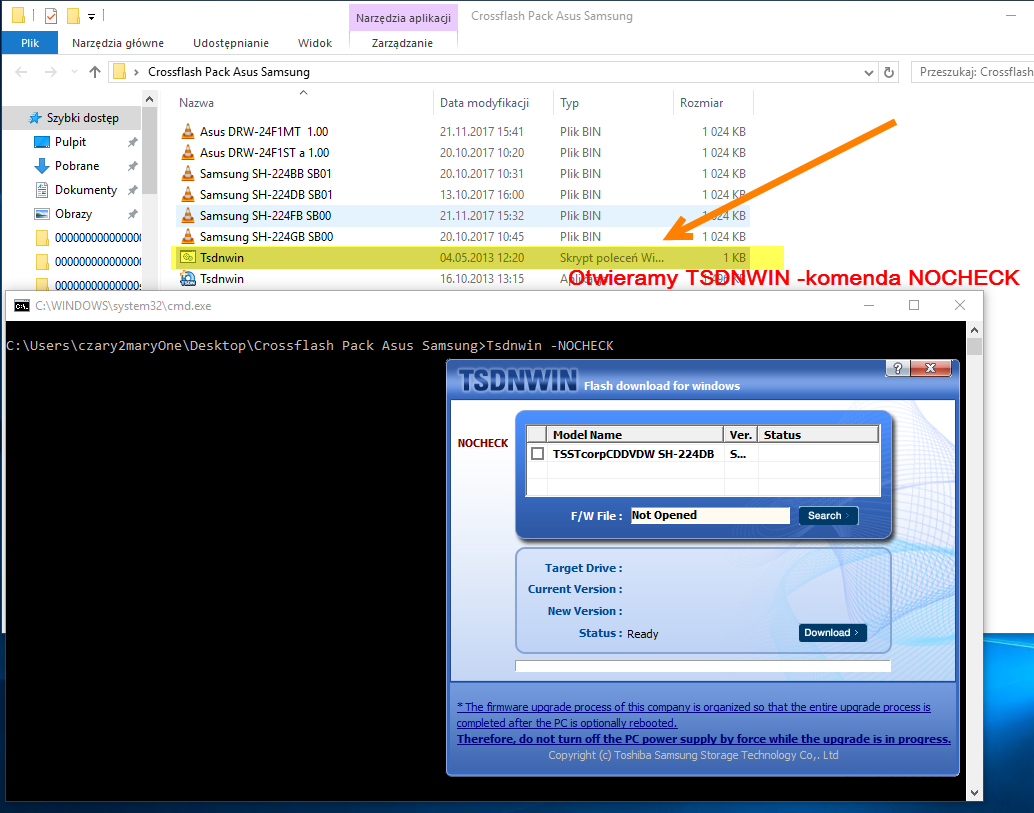The height and width of the screenshot is (813, 1034).
Task: Click the Ver. column header in TSDNWIN
Action: tap(740, 435)
